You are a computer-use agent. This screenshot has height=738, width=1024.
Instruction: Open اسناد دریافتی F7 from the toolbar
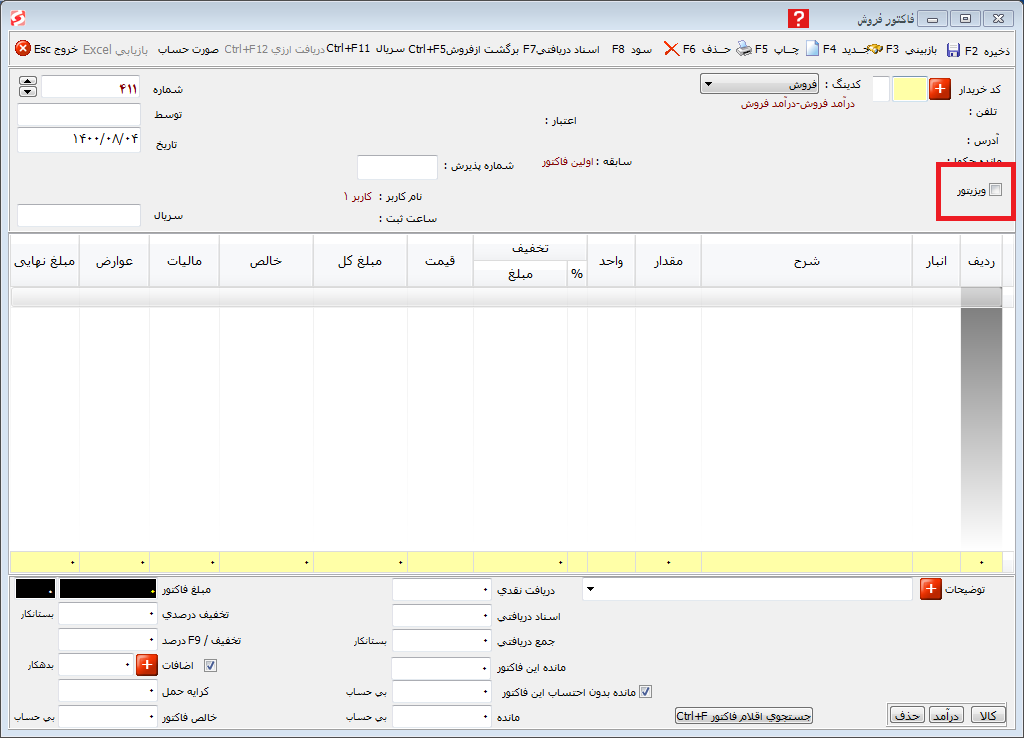[x=562, y=50]
